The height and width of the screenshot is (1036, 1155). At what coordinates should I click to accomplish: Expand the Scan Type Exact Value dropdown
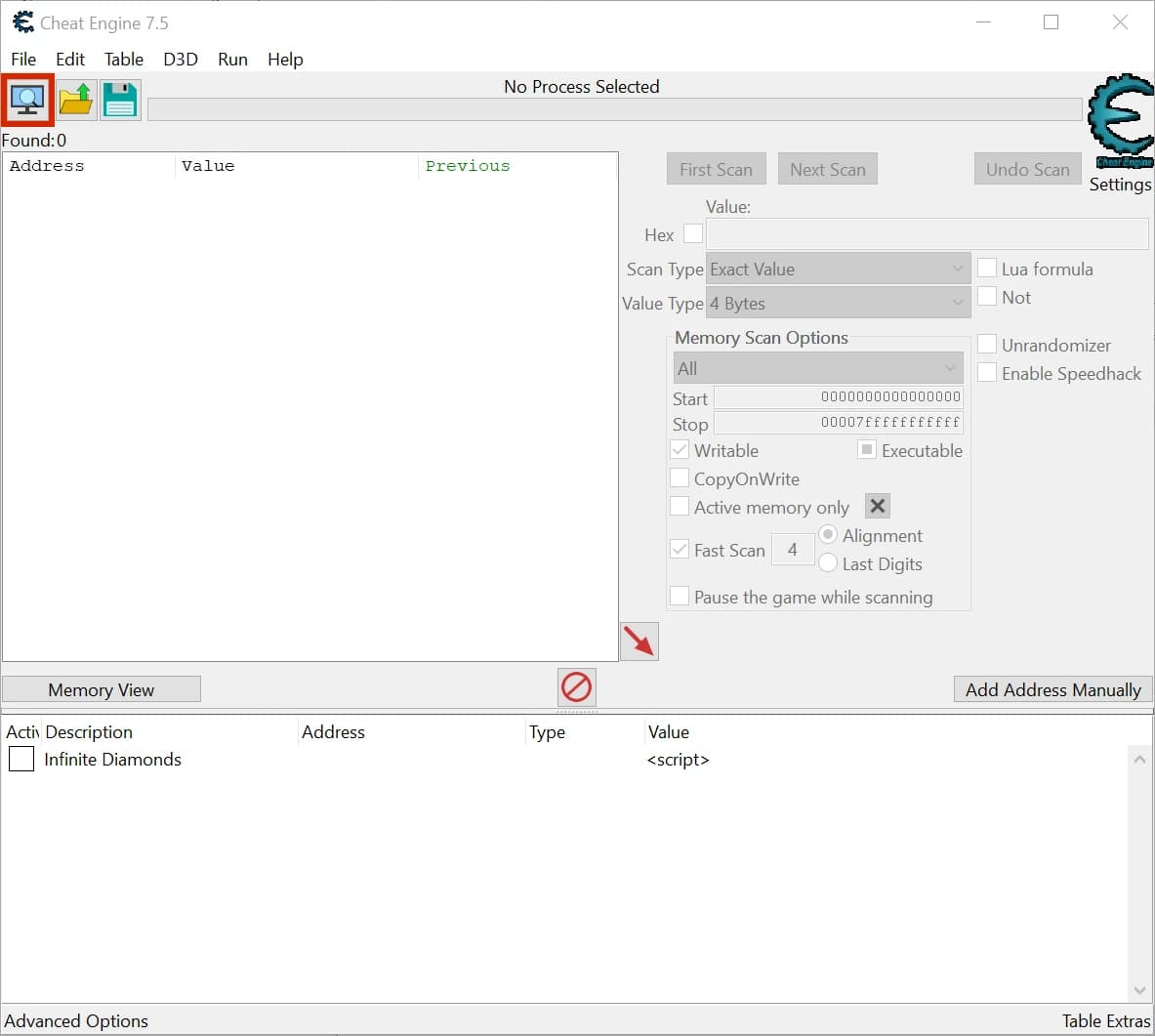(x=838, y=269)
